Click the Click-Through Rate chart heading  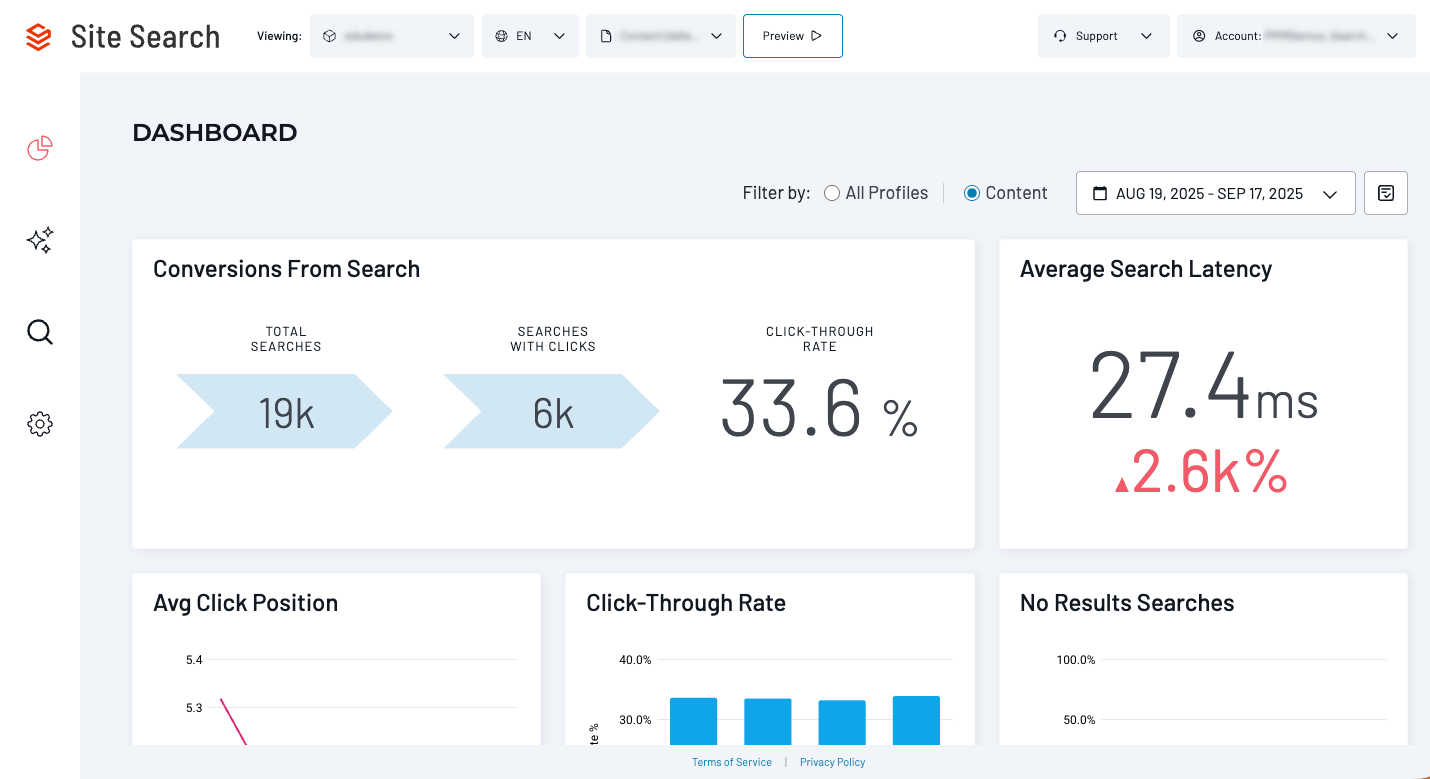(686, 603)
